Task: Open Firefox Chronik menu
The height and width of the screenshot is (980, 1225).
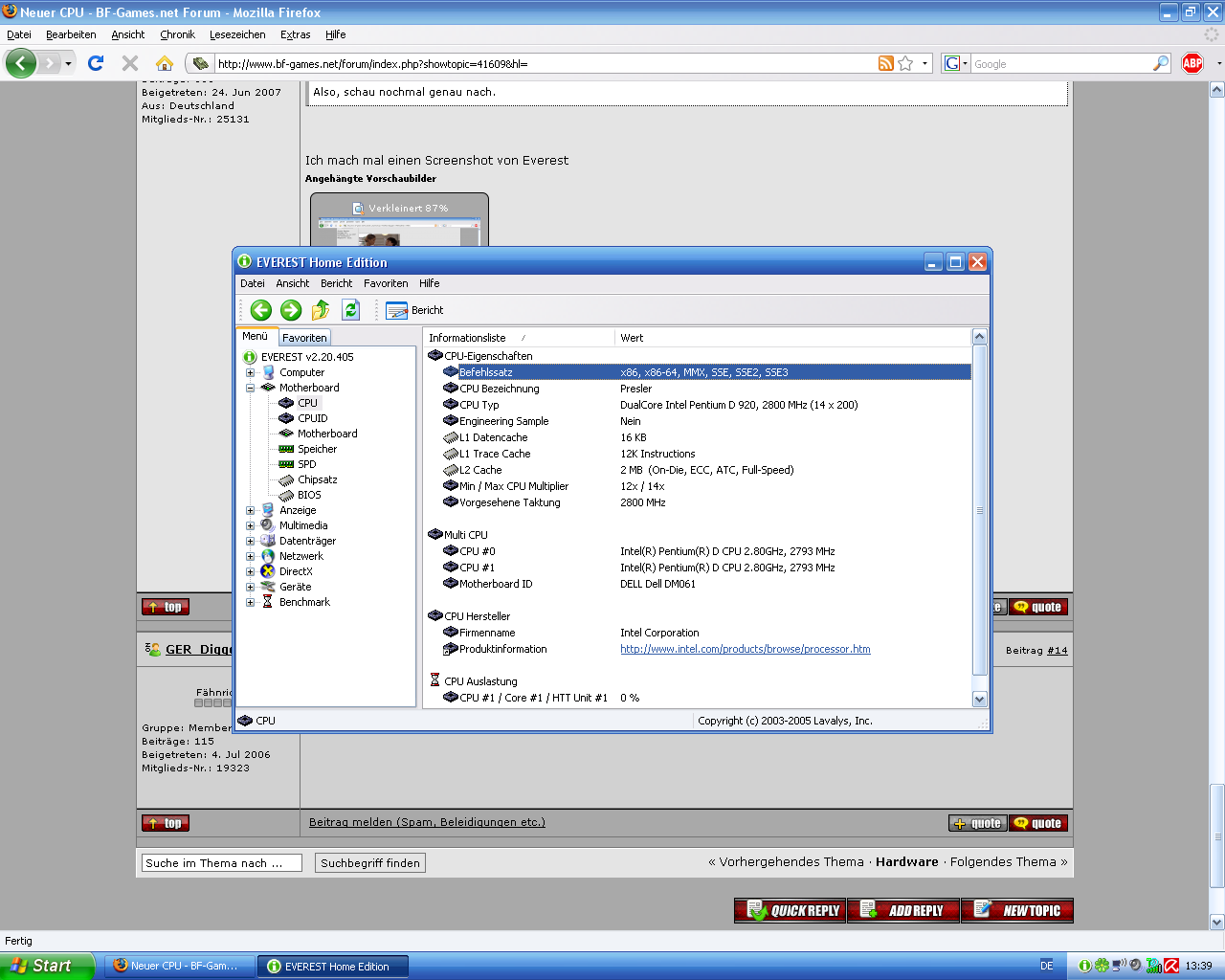Action: (x=177, y=34)
